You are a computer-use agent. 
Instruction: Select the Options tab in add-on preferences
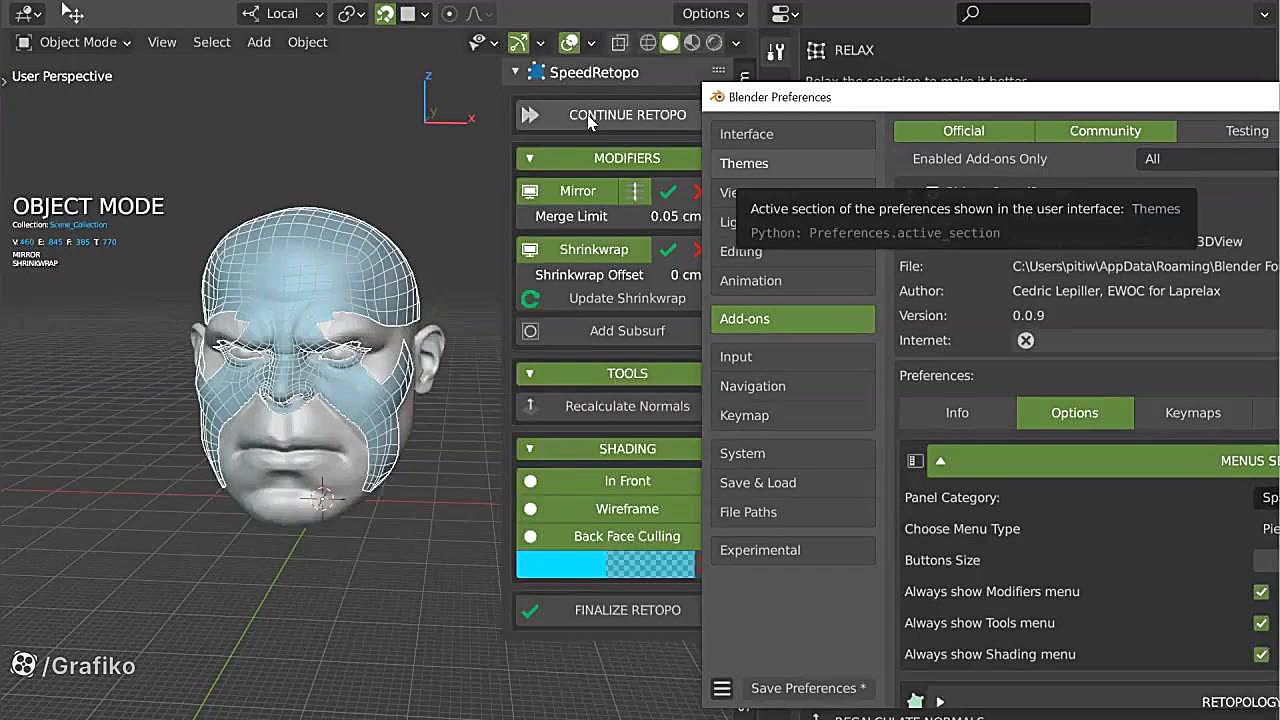(x=1075, y=413)
